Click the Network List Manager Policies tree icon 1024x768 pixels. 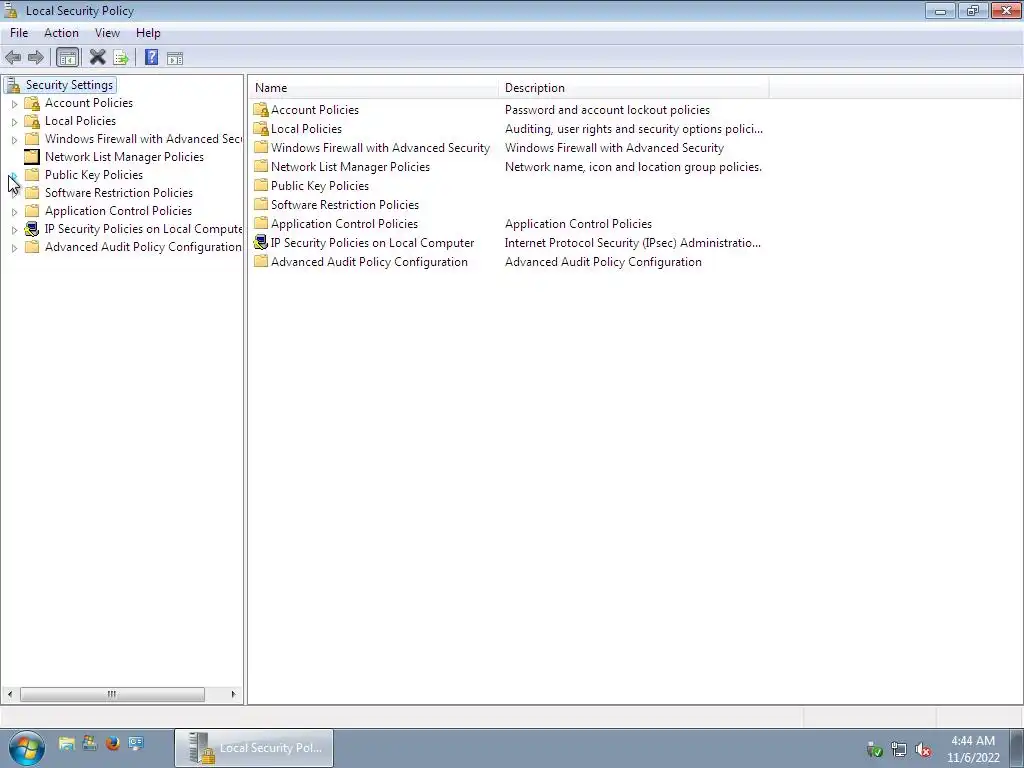tap(31, 157)
